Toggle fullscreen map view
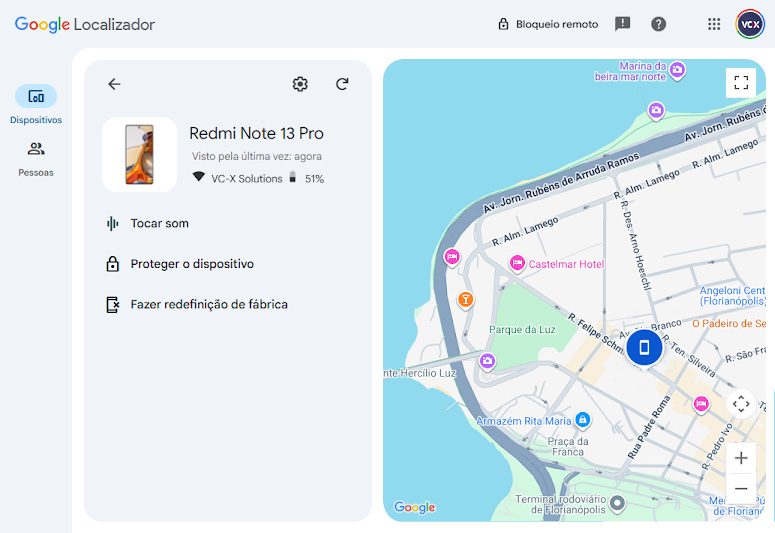775x533 pixels. (741, 83)
